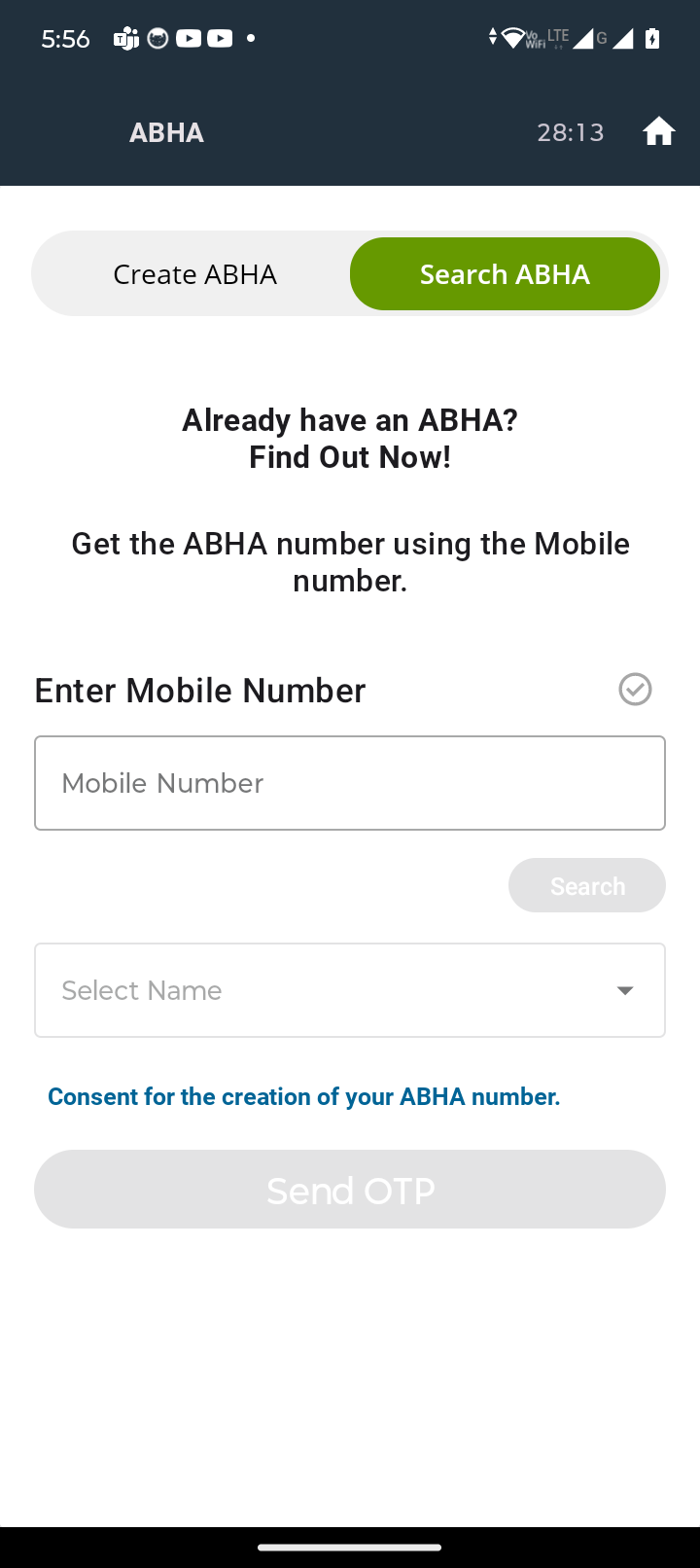Tap the Wi-Fi signal status icon

(511, 38)
